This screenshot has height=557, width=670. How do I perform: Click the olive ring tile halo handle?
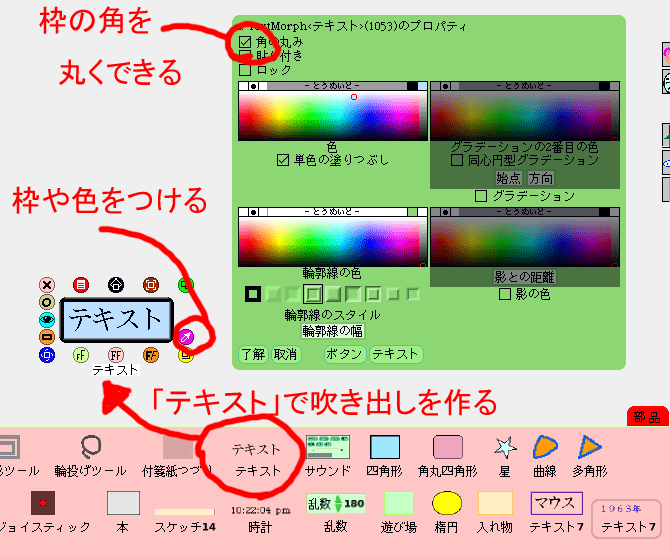pyautogui.click(x=47, y=302)
